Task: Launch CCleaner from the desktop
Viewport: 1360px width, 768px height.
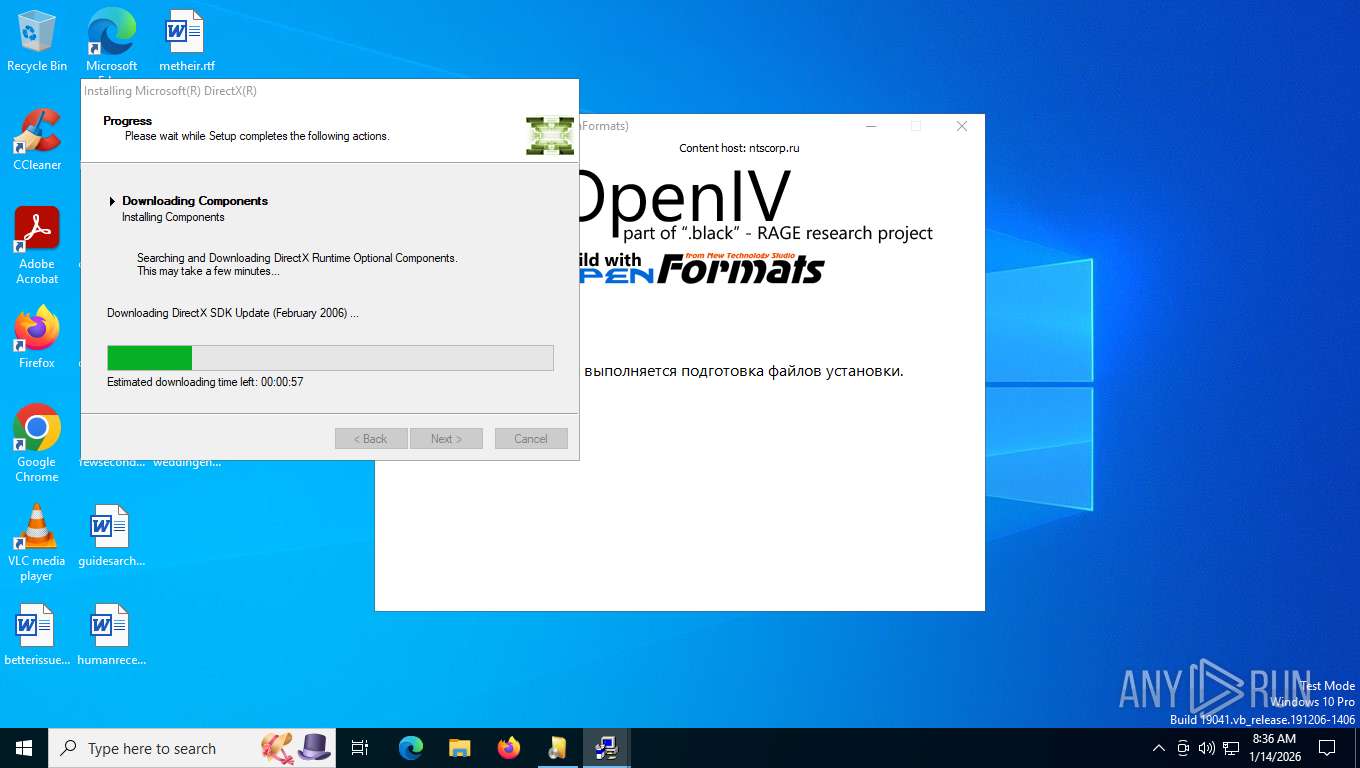Action: pos(37,140)
